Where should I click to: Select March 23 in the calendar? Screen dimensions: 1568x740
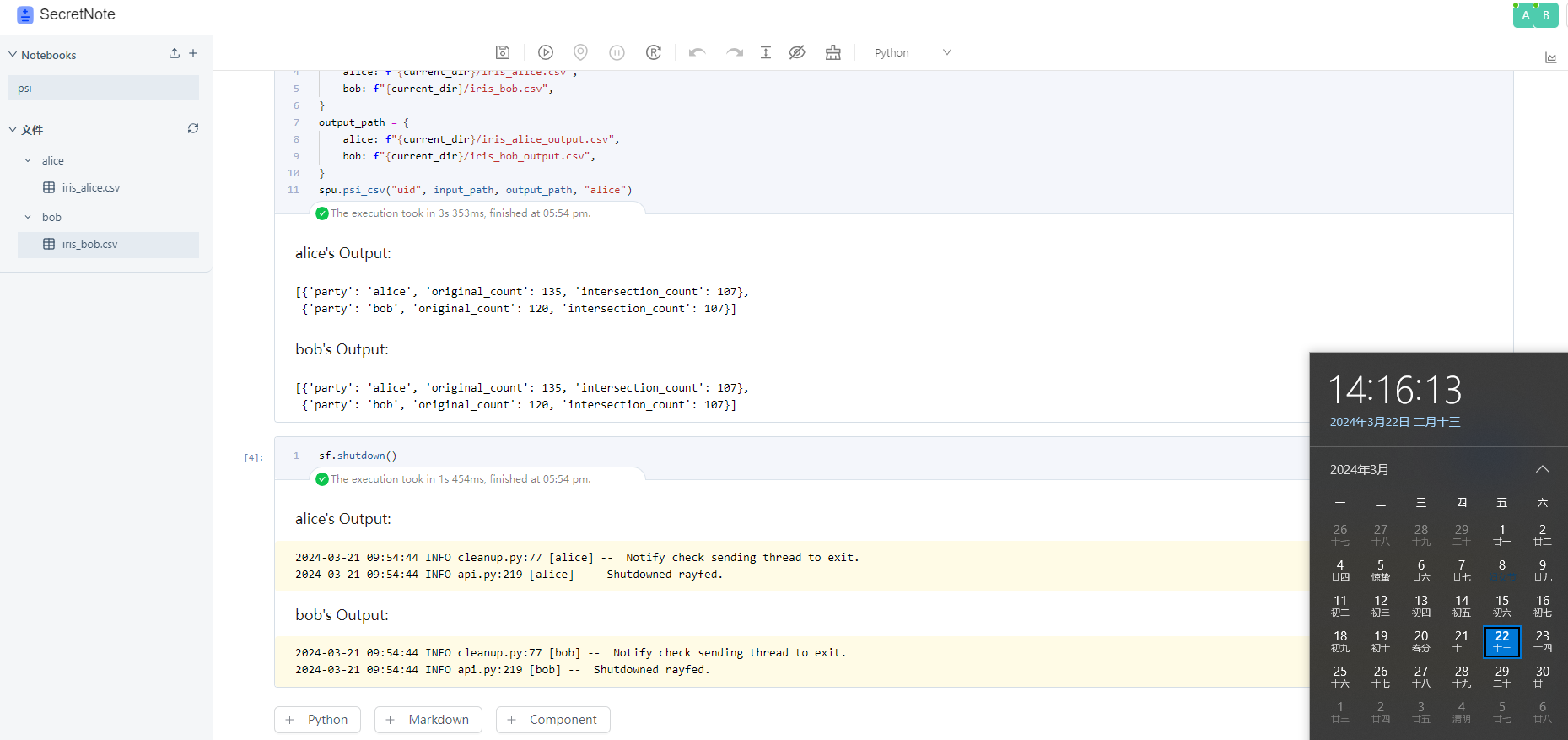1542,641
